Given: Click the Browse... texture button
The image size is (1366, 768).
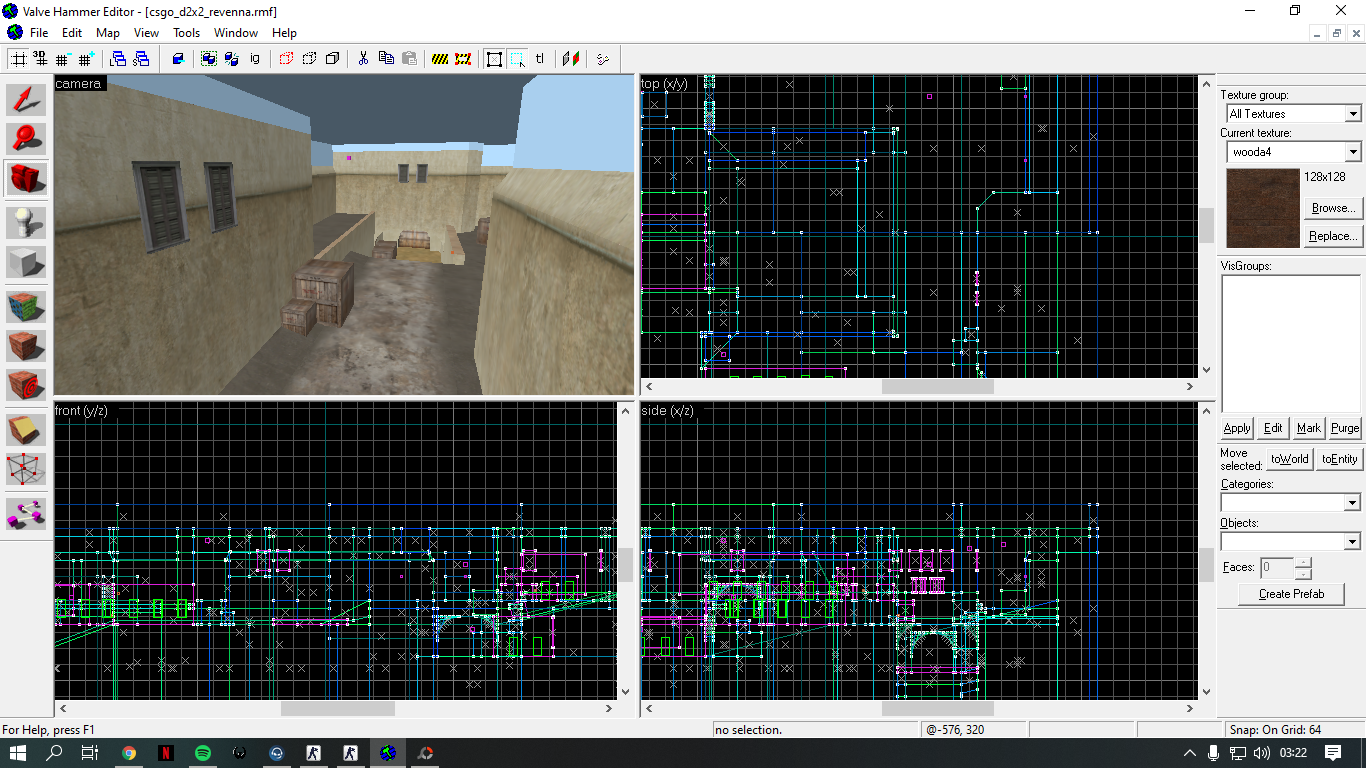Looking at the screenshot, I should [1333, 208].
